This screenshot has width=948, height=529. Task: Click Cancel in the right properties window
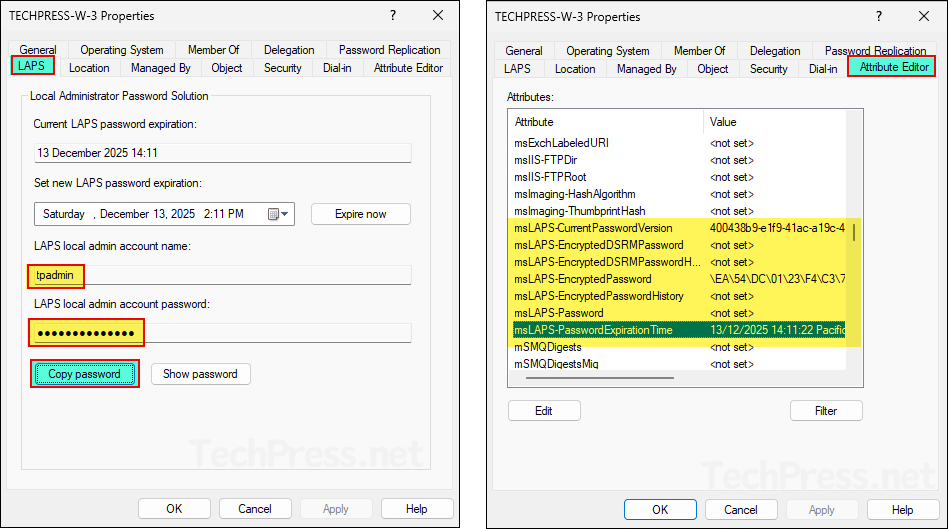click(x=741, y=510)
